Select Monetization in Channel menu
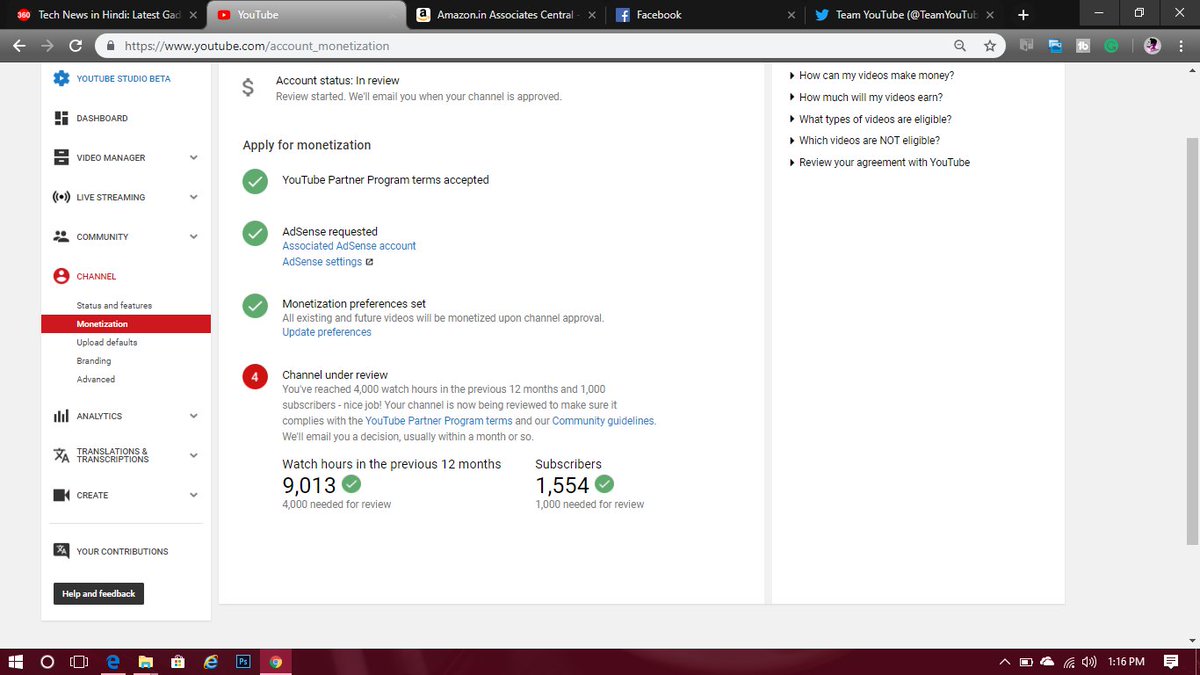Viewport: 1200px width, 675px height. coord(126,324)
